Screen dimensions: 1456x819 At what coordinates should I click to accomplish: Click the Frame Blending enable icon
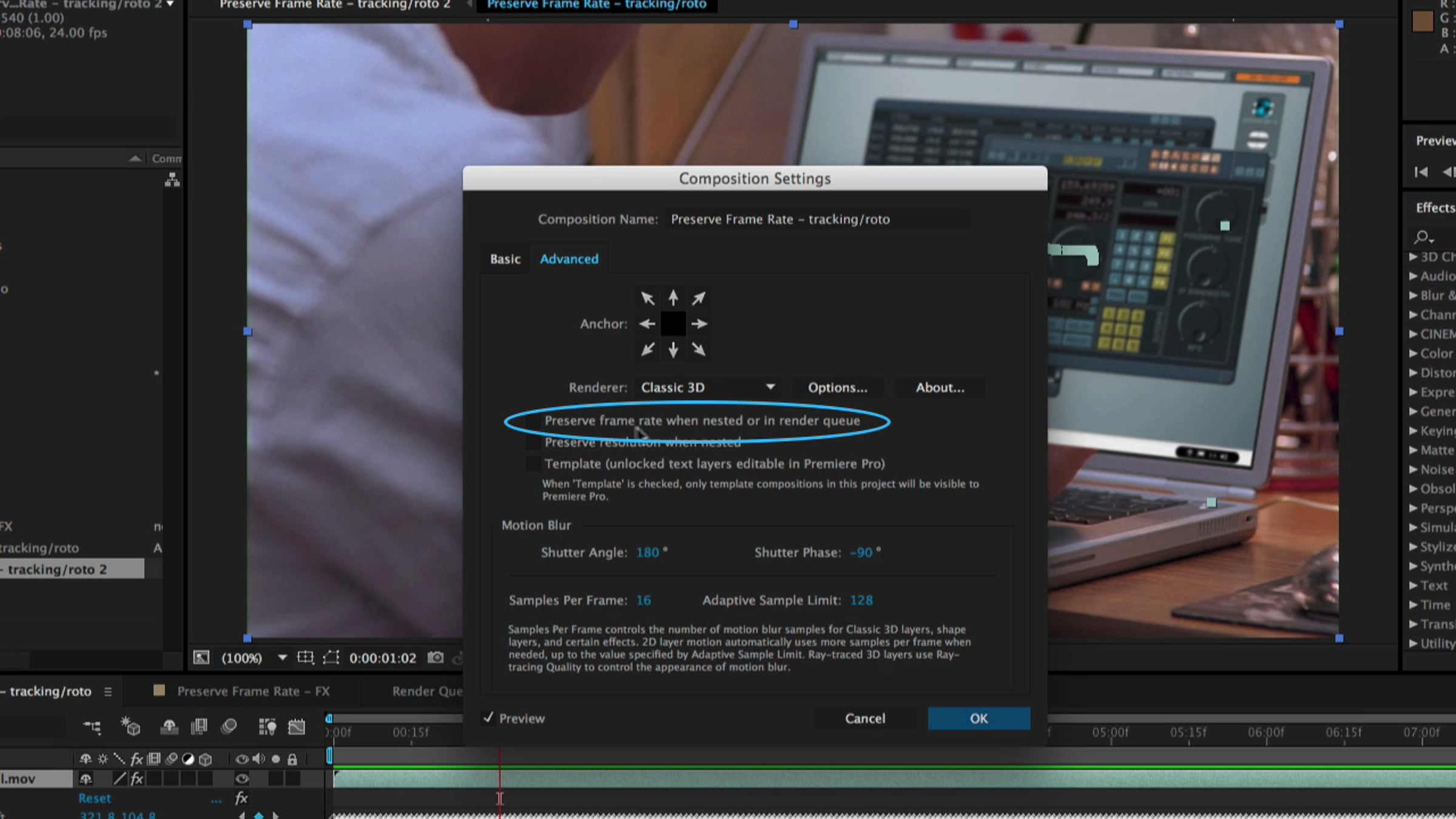coord(199,726)
